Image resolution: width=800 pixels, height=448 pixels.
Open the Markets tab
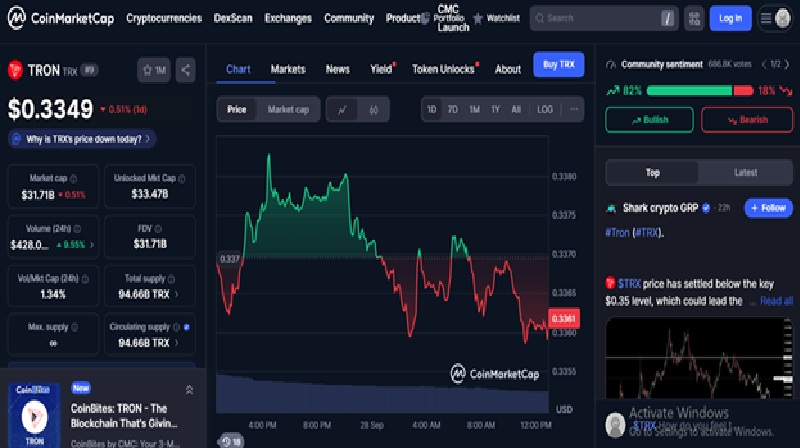tap(288, 69)
